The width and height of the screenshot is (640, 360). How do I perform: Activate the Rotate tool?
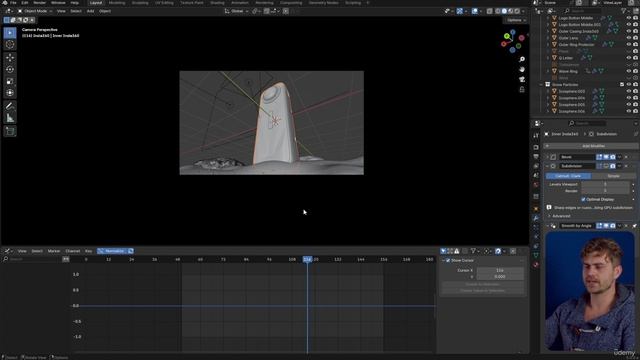pyautogui.click(x=10, y=69)
